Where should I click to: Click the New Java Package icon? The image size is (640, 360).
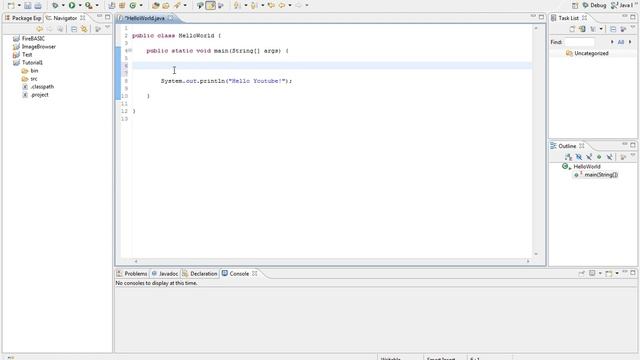pos(122,5)
